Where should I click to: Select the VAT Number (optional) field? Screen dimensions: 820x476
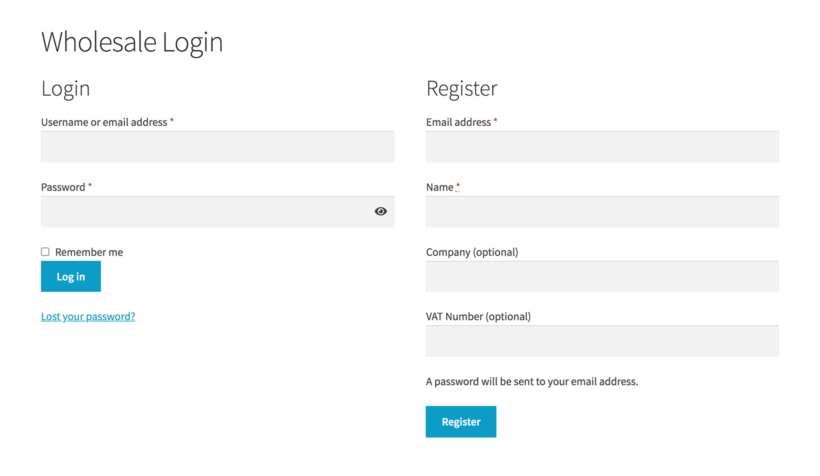tap(602, 341)
